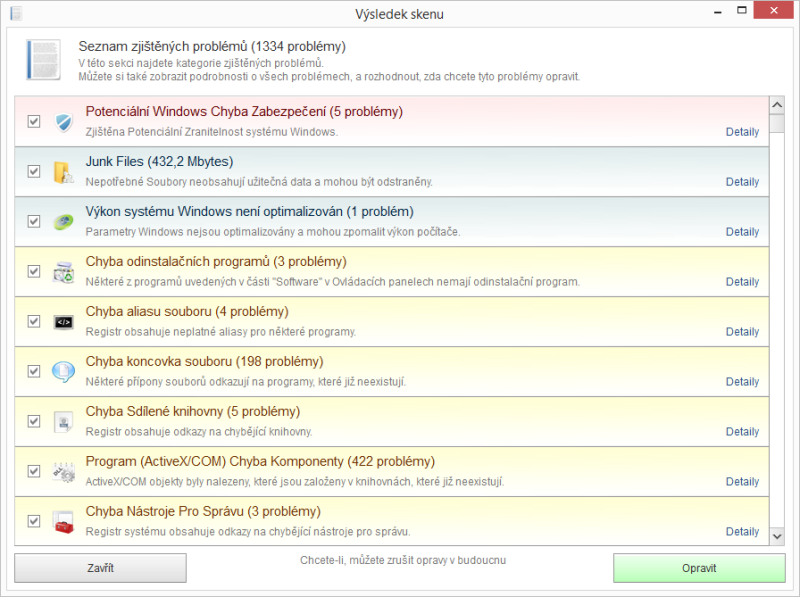The width and height of the screenshot is (800, 597).
Task: View Detaily for Program (ActiveX/COM) errors
Action: click(x=742, y=482)
